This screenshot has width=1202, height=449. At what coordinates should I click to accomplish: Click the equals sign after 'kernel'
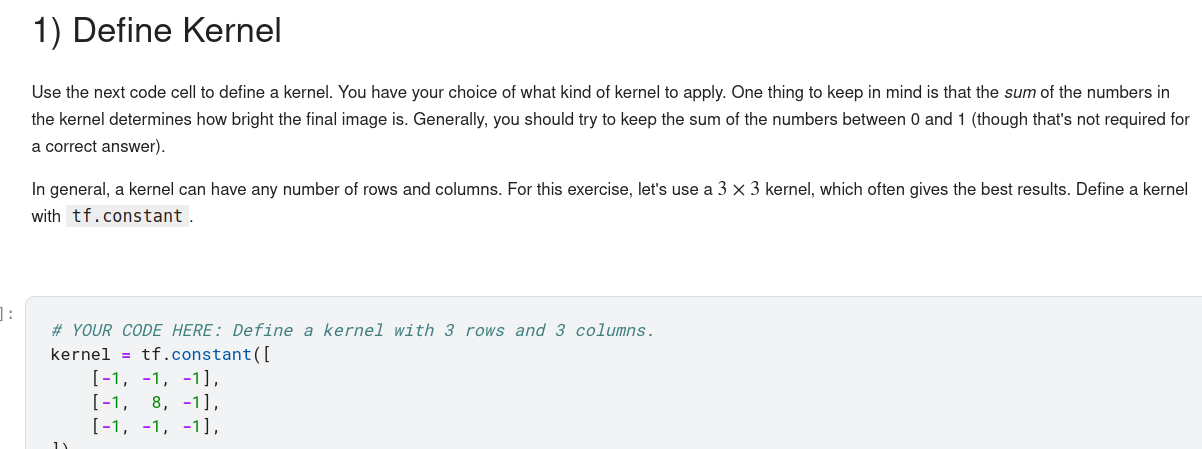coord(126,355)
